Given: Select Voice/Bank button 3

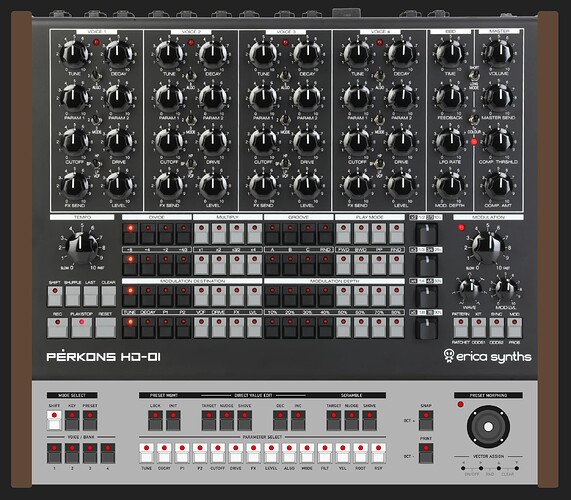Looking at the screenshot, I should (x=90, y=453).
